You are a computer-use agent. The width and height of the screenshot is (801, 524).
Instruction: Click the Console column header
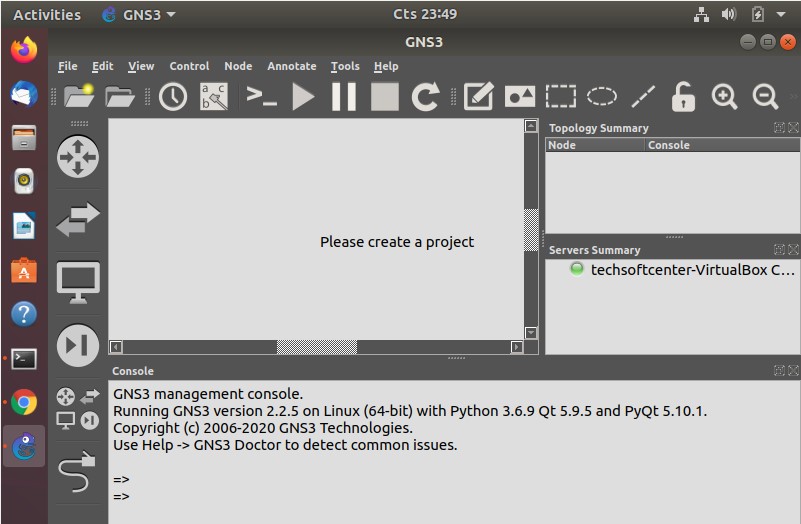click(722, 145)
